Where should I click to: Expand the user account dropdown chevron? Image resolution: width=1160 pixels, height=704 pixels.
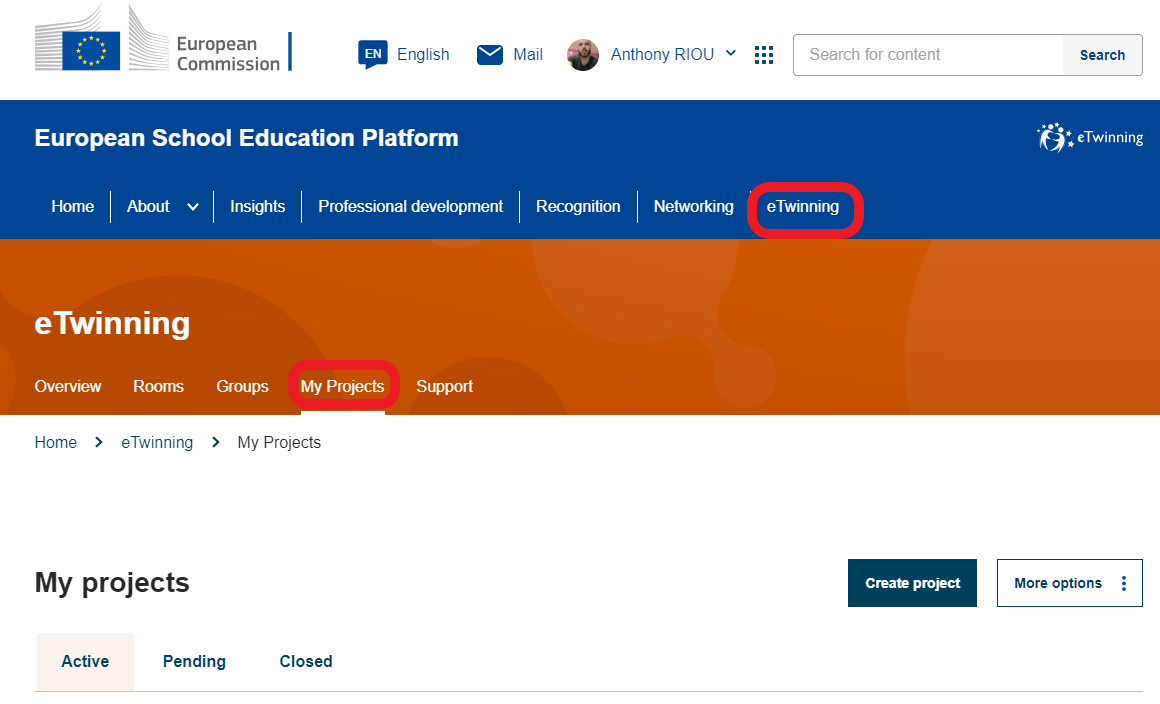click(731, 54)
